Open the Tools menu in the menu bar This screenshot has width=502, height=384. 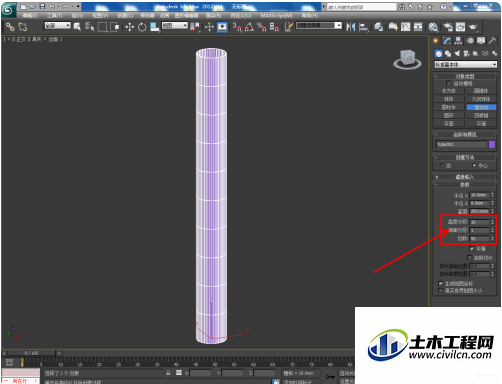coord(54,16)
